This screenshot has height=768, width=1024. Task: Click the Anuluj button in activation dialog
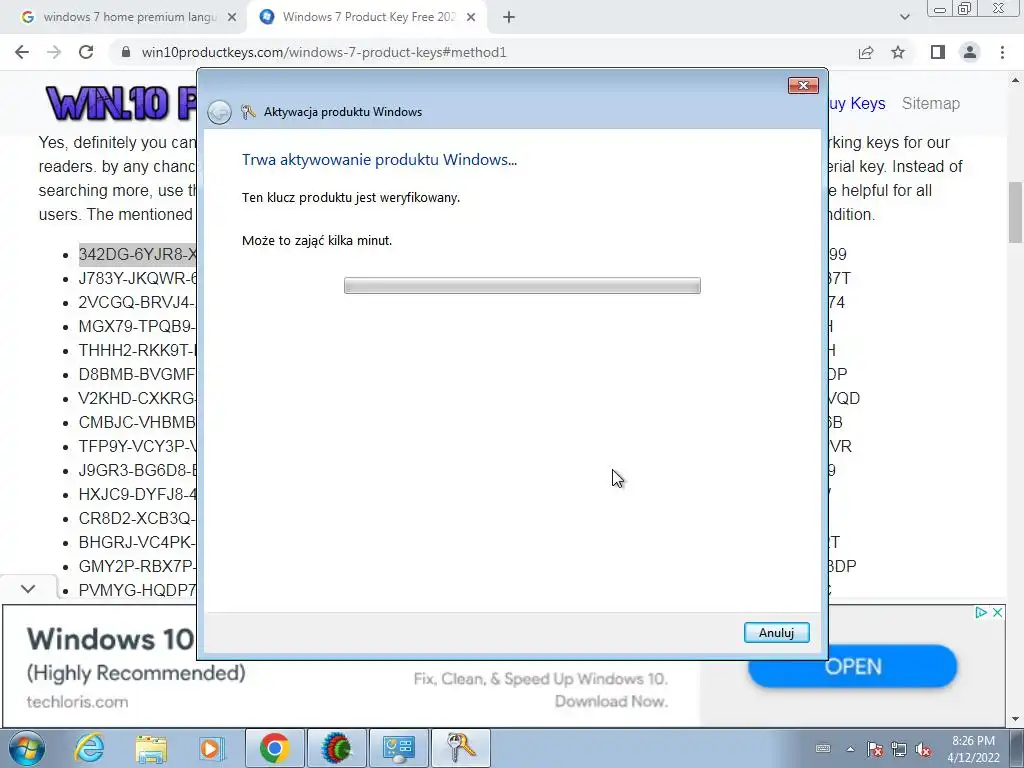pyautogui.click(x=776, y=632)
